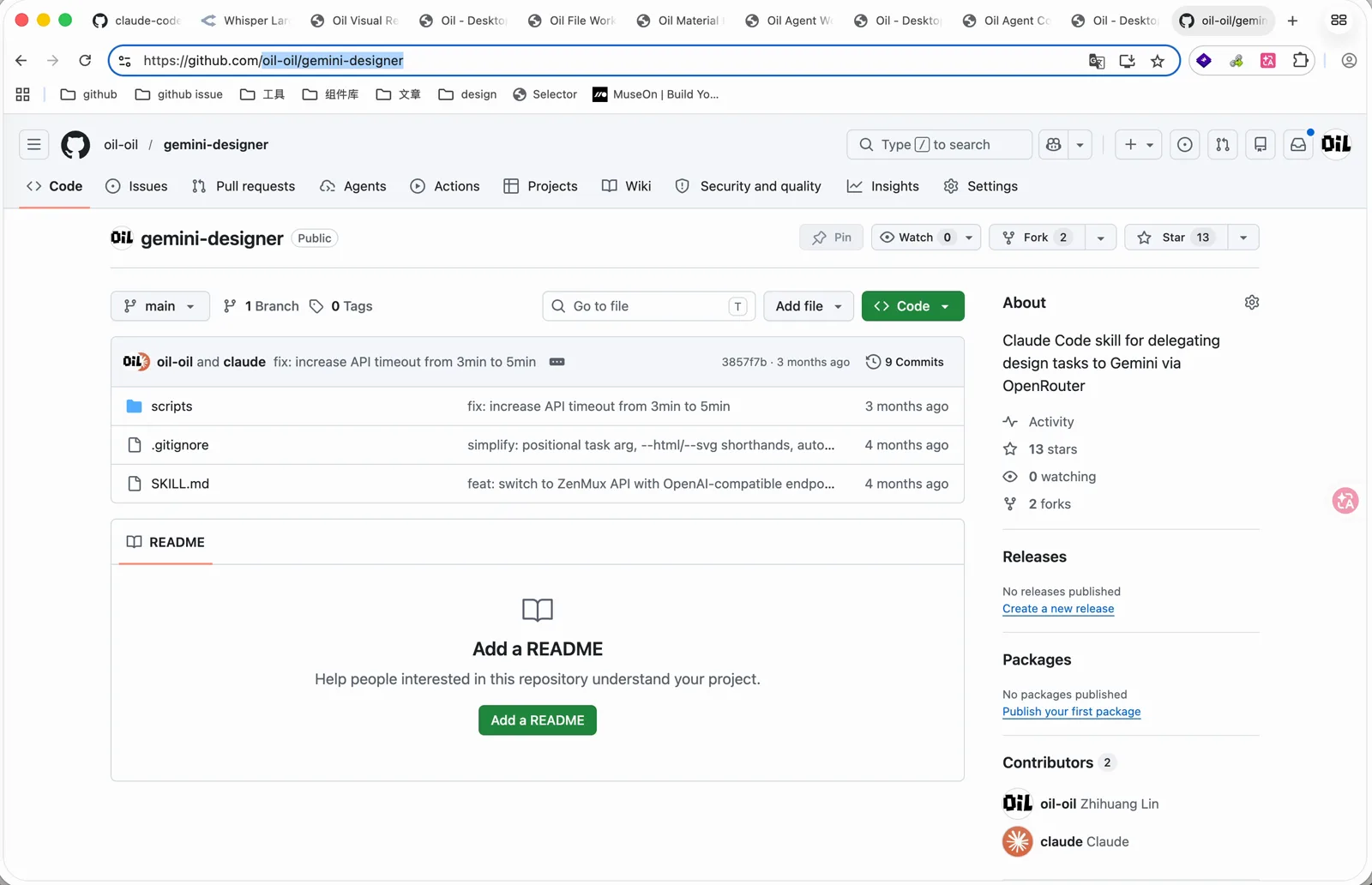
Task: Go back in browser history
Action: pyautogui.click(x=21, y=60)
